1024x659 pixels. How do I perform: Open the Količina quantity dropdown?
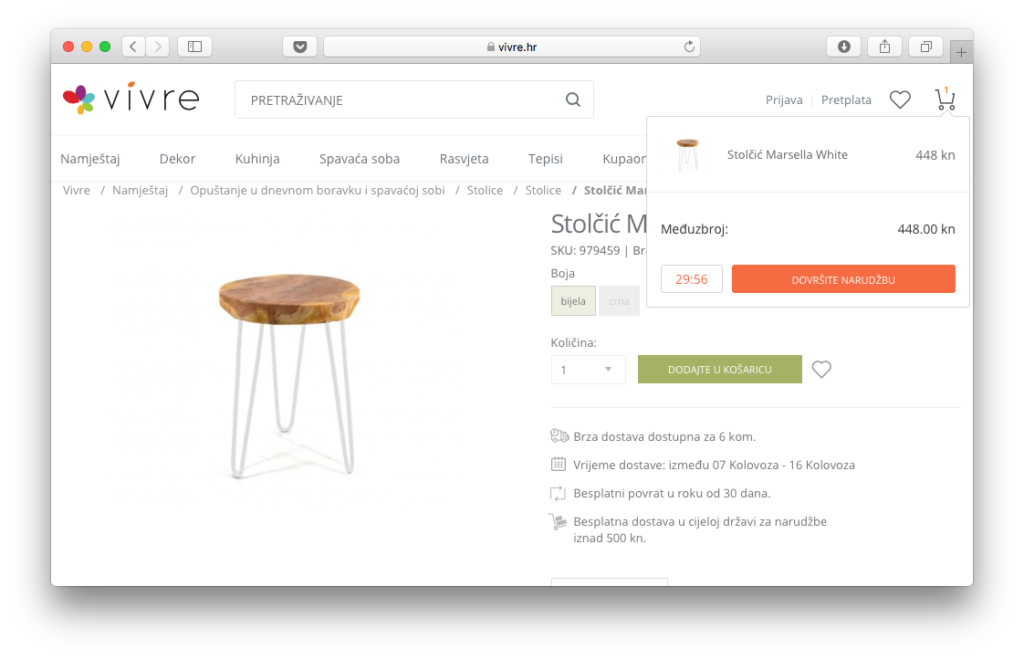coord(588,370)
